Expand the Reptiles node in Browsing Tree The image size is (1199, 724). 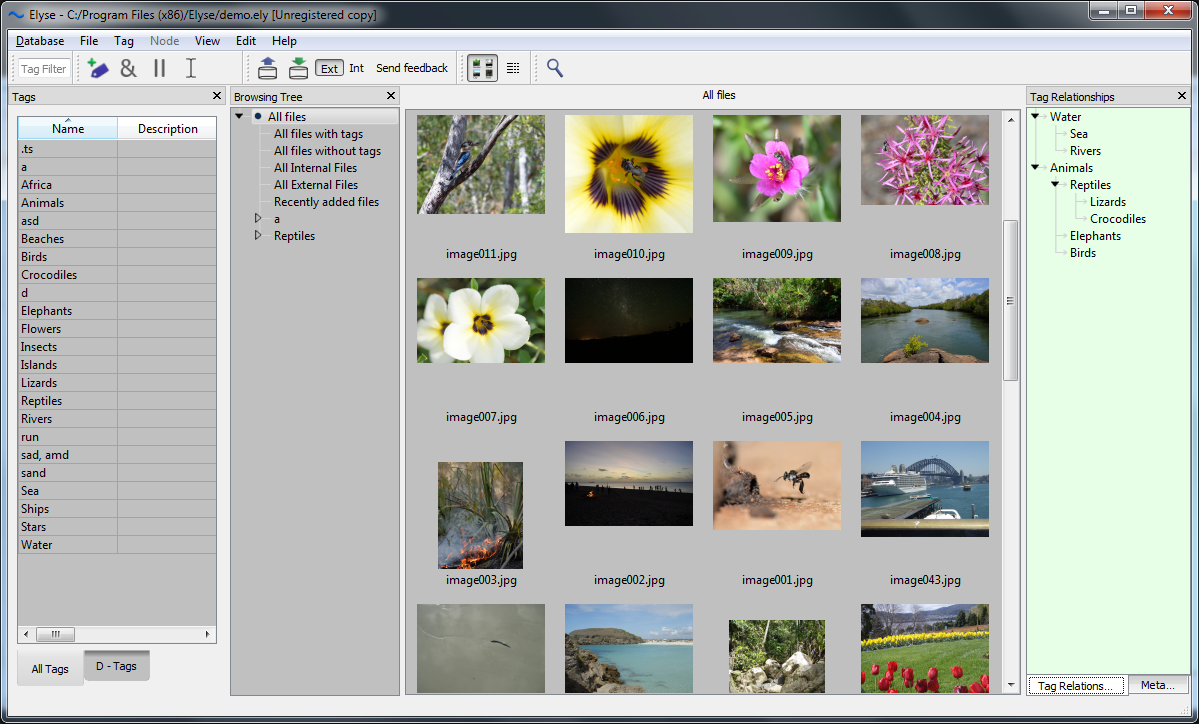point(258,236)
